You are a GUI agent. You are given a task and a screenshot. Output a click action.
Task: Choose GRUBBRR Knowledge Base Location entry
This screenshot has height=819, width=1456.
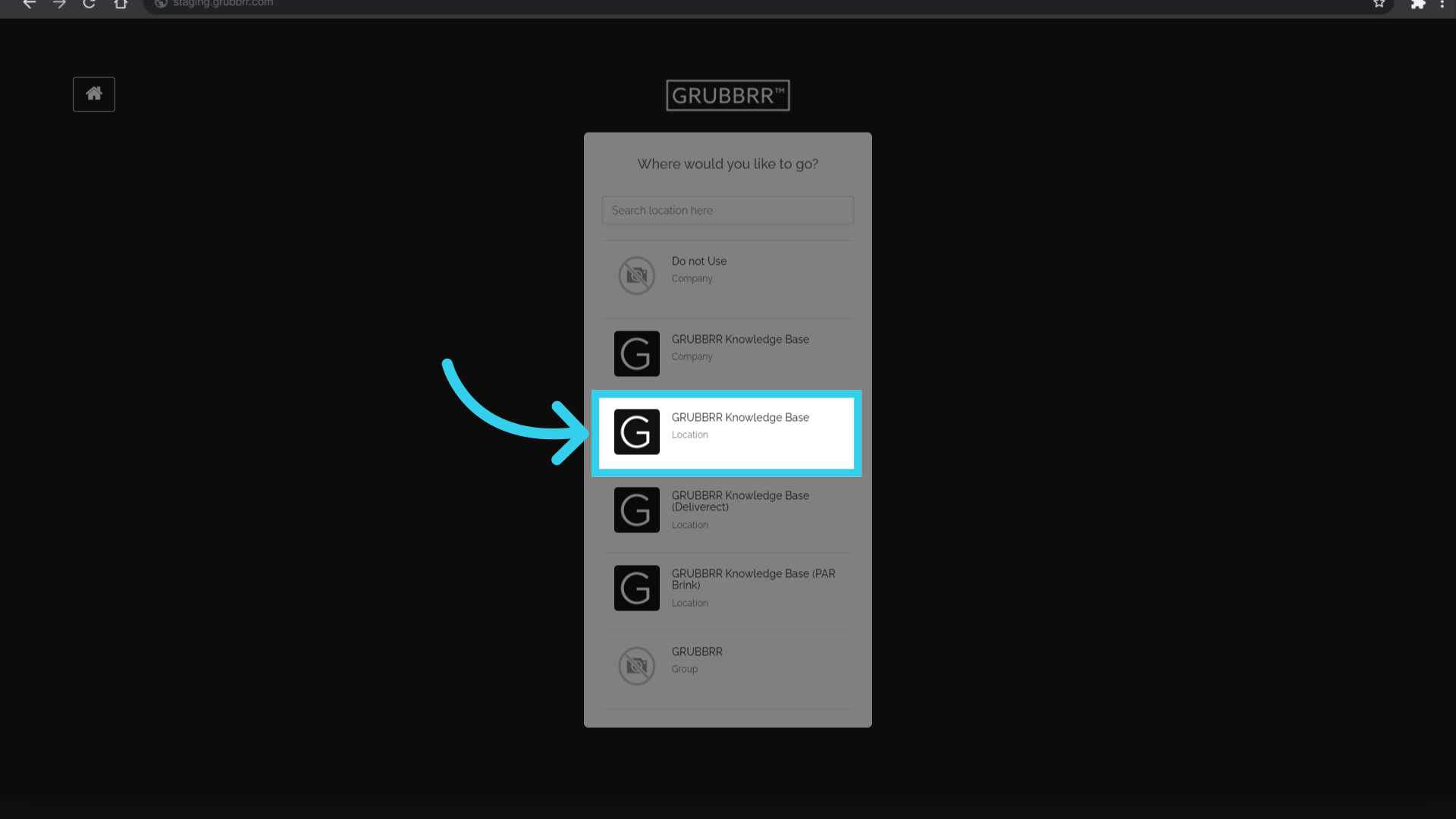pos(726,433)
